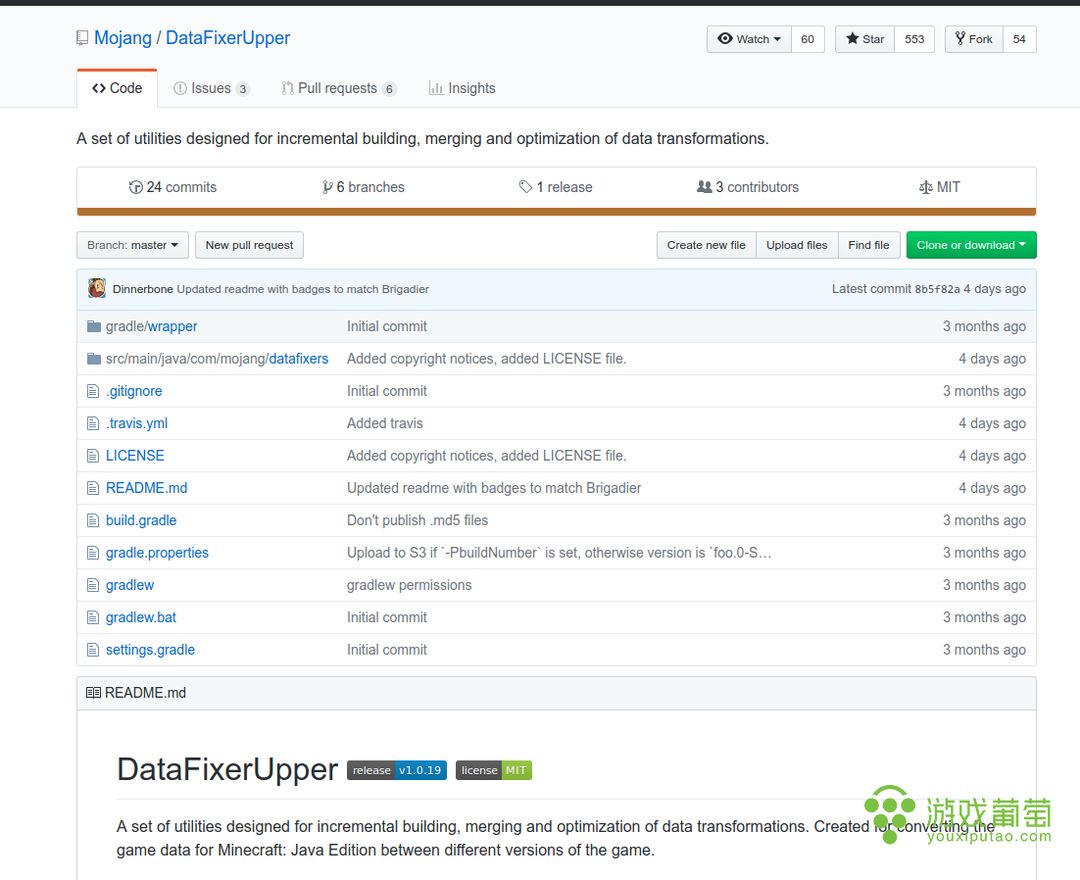Click the file icon next to gradle.properties
Viewport: 1080px width, 880px height.
pyautogui.click(x=93, y=553)
